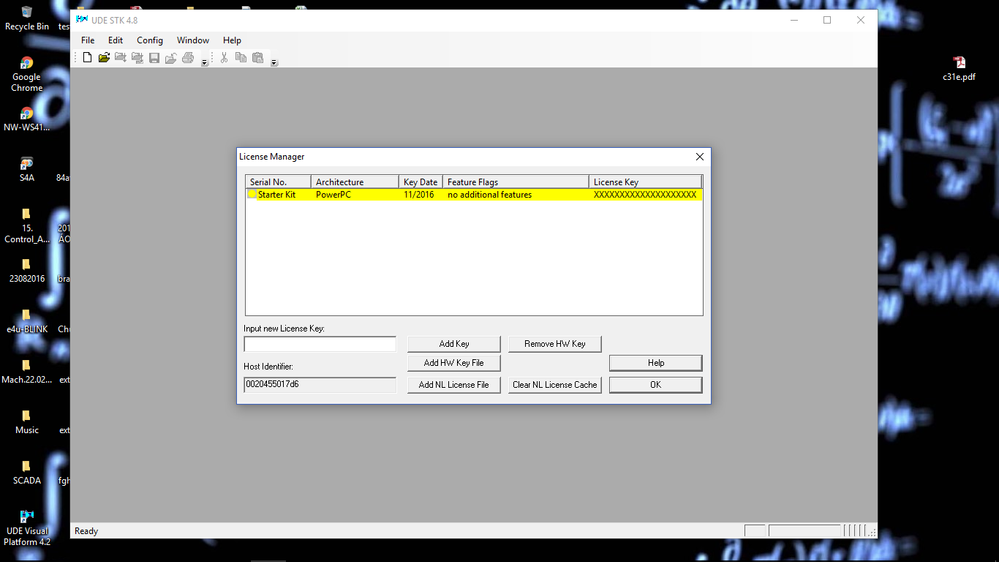
Task: Open the File menu
Action: [88, 40]
